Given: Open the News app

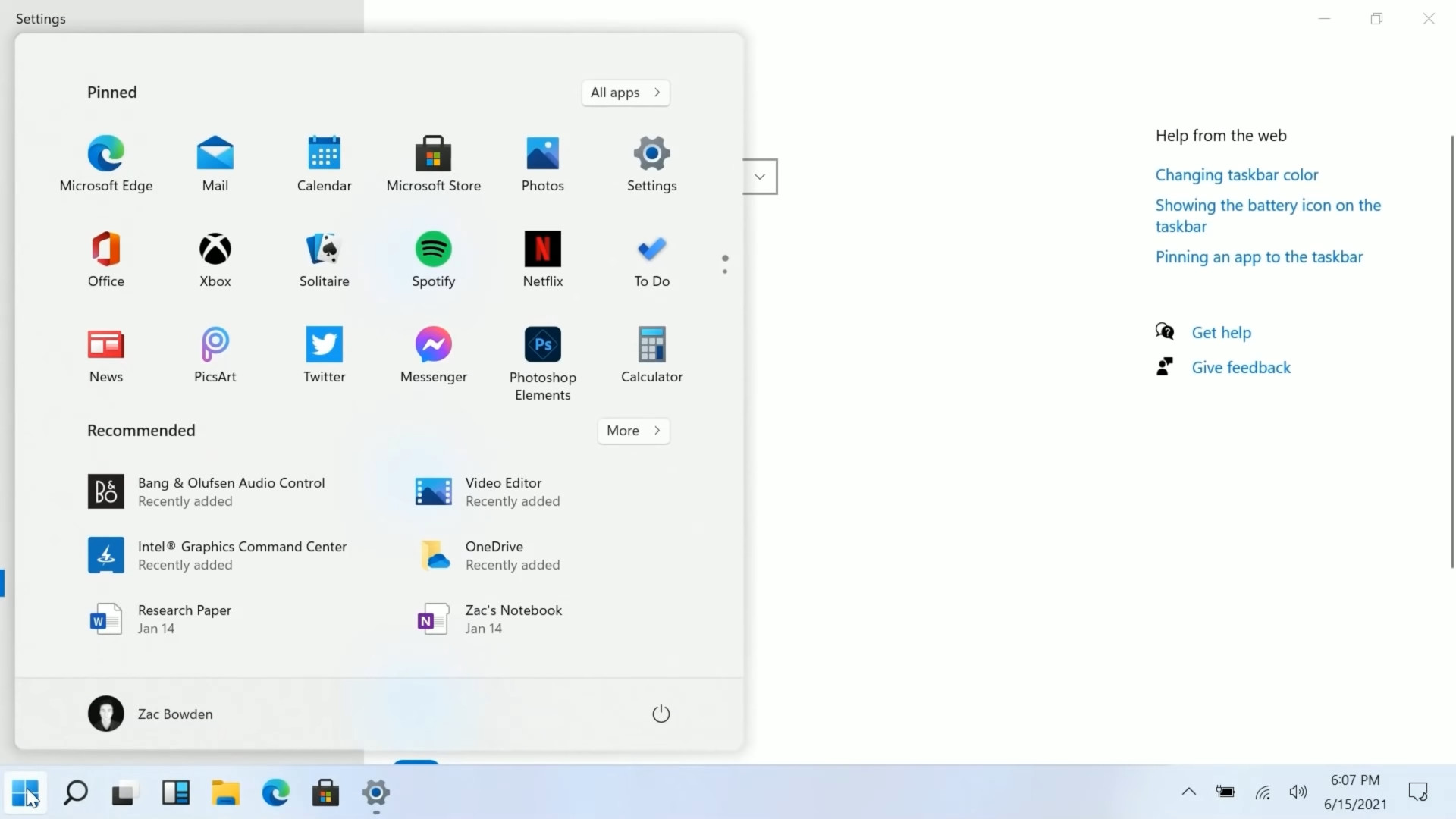Looking at the screenshot, I should 106,355.
